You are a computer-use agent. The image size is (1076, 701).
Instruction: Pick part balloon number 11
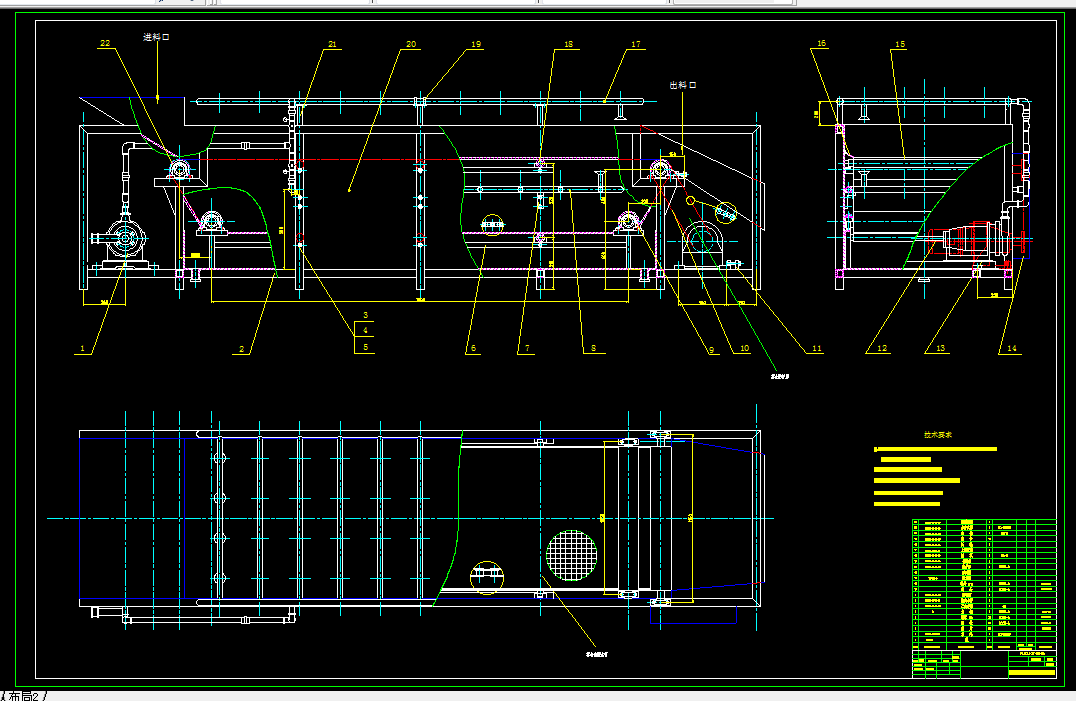tap(817, 348)
